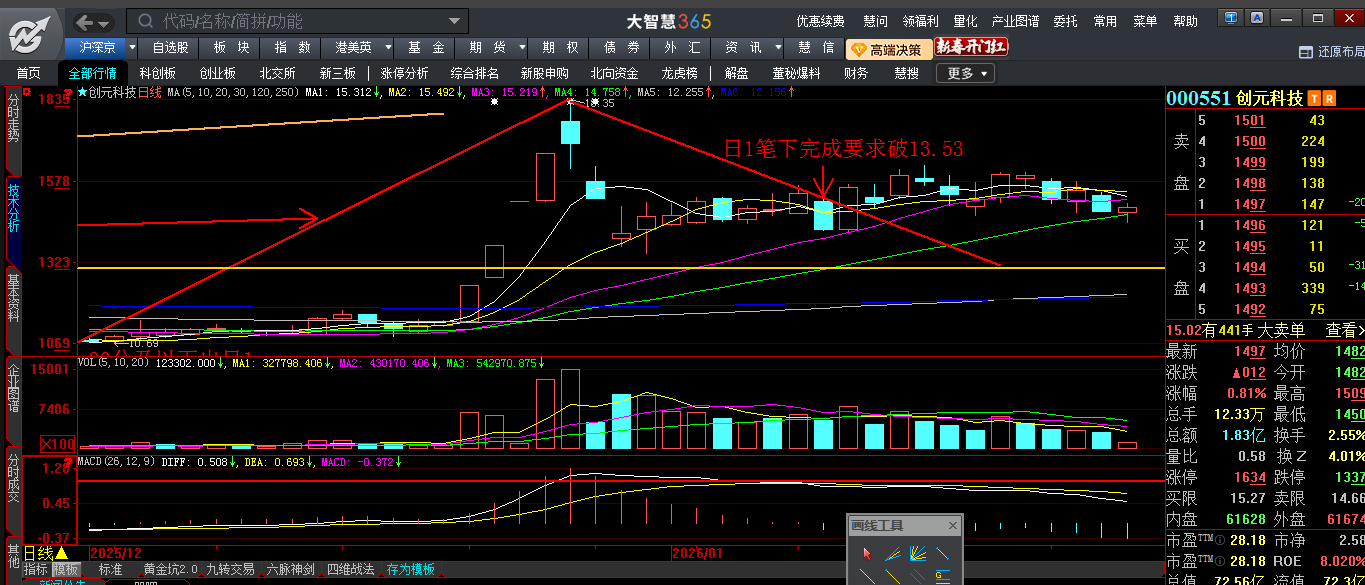Viewport: 1365px width, 585px height.
Task: Toggle the 模板 mode button
Action: (65, 569)
